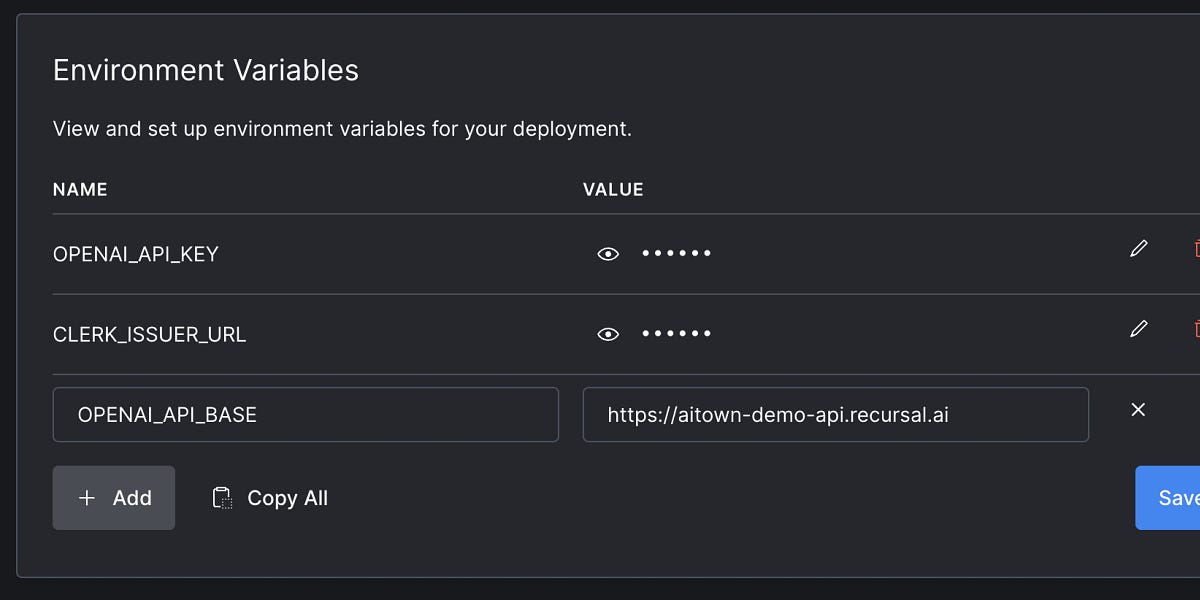Click the Environment Variables heading
The image size is (1200, 600).
(x=205, y=70)
